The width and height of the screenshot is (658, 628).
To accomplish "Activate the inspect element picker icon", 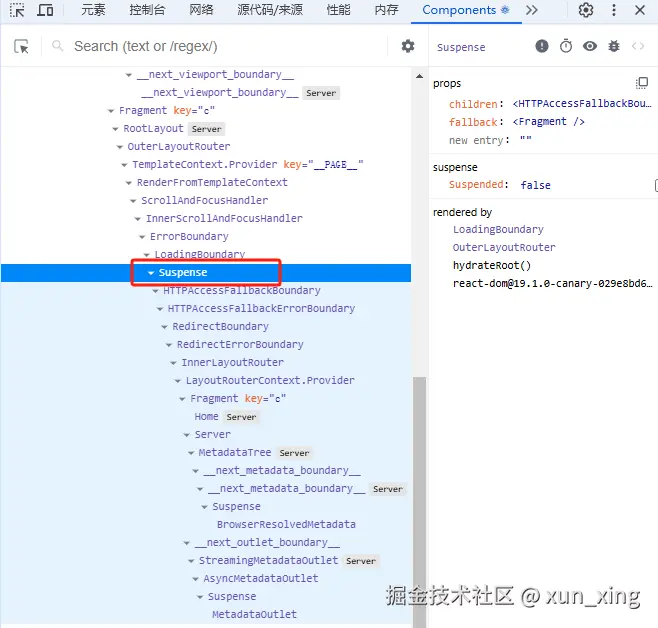I will coord(17,10).
